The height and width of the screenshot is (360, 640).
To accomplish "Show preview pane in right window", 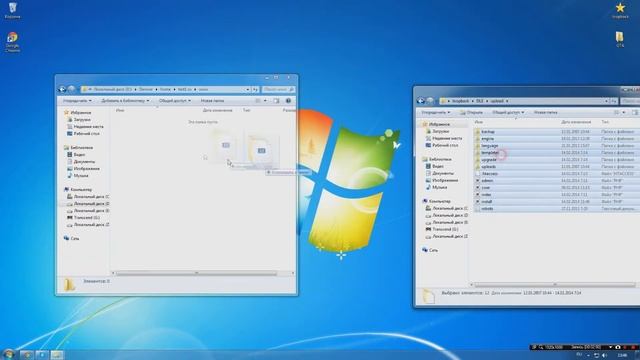I will pos(635,112).
